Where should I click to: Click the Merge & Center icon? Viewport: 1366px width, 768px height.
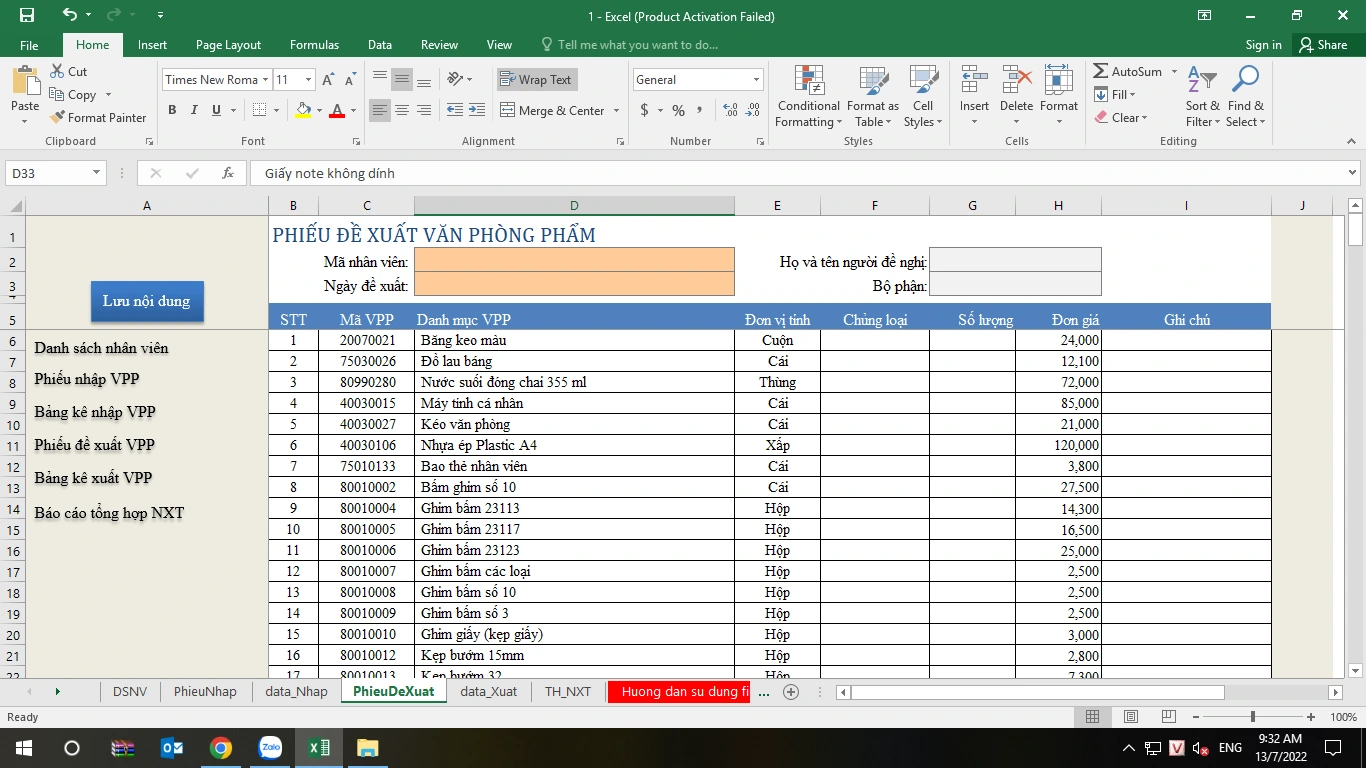(x=507, y=110)
